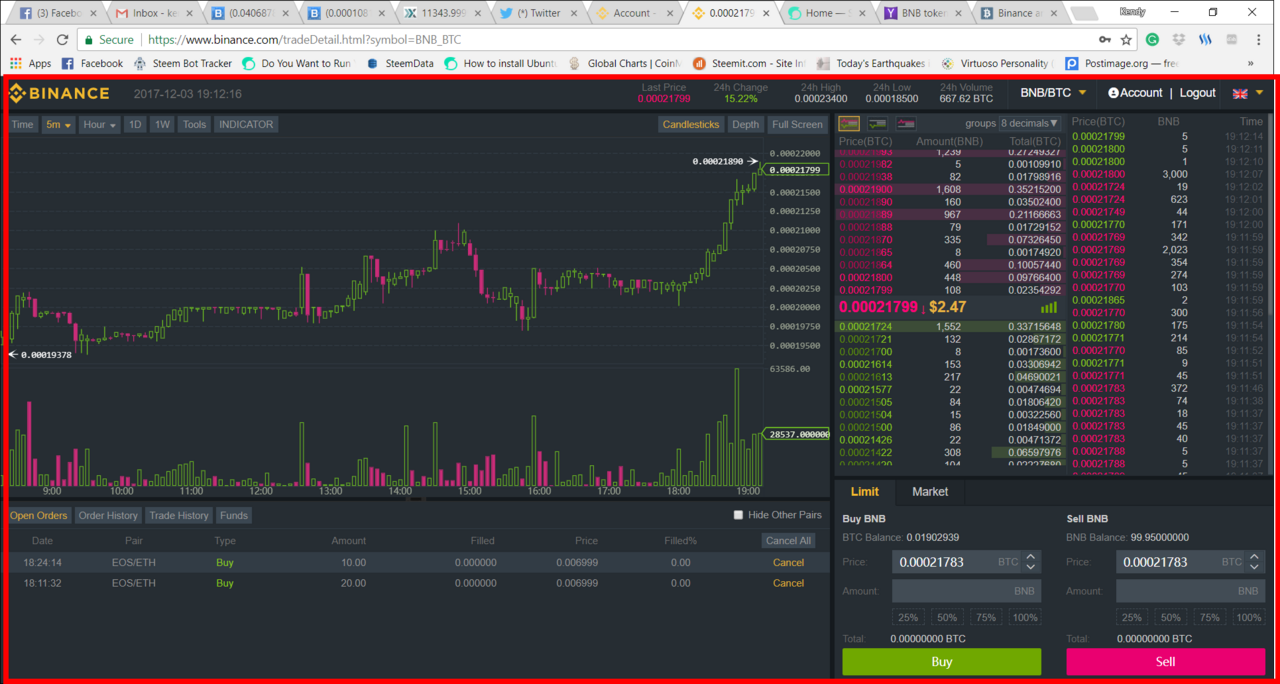Select the Time line chart option
The image size is (1280, 684).
point(22,124)
